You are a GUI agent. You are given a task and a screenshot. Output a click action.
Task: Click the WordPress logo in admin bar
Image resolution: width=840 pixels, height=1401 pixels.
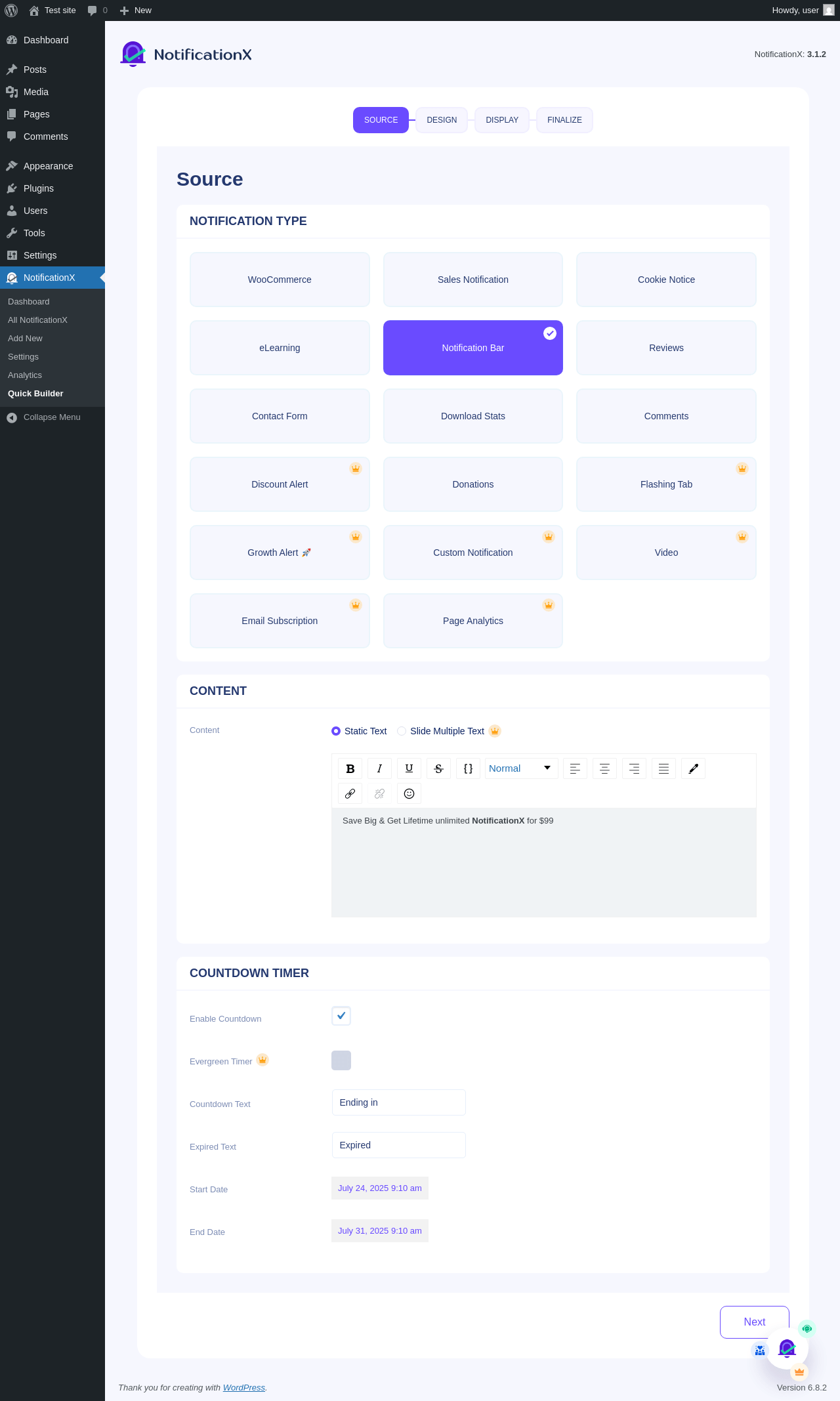pos(11,10)
